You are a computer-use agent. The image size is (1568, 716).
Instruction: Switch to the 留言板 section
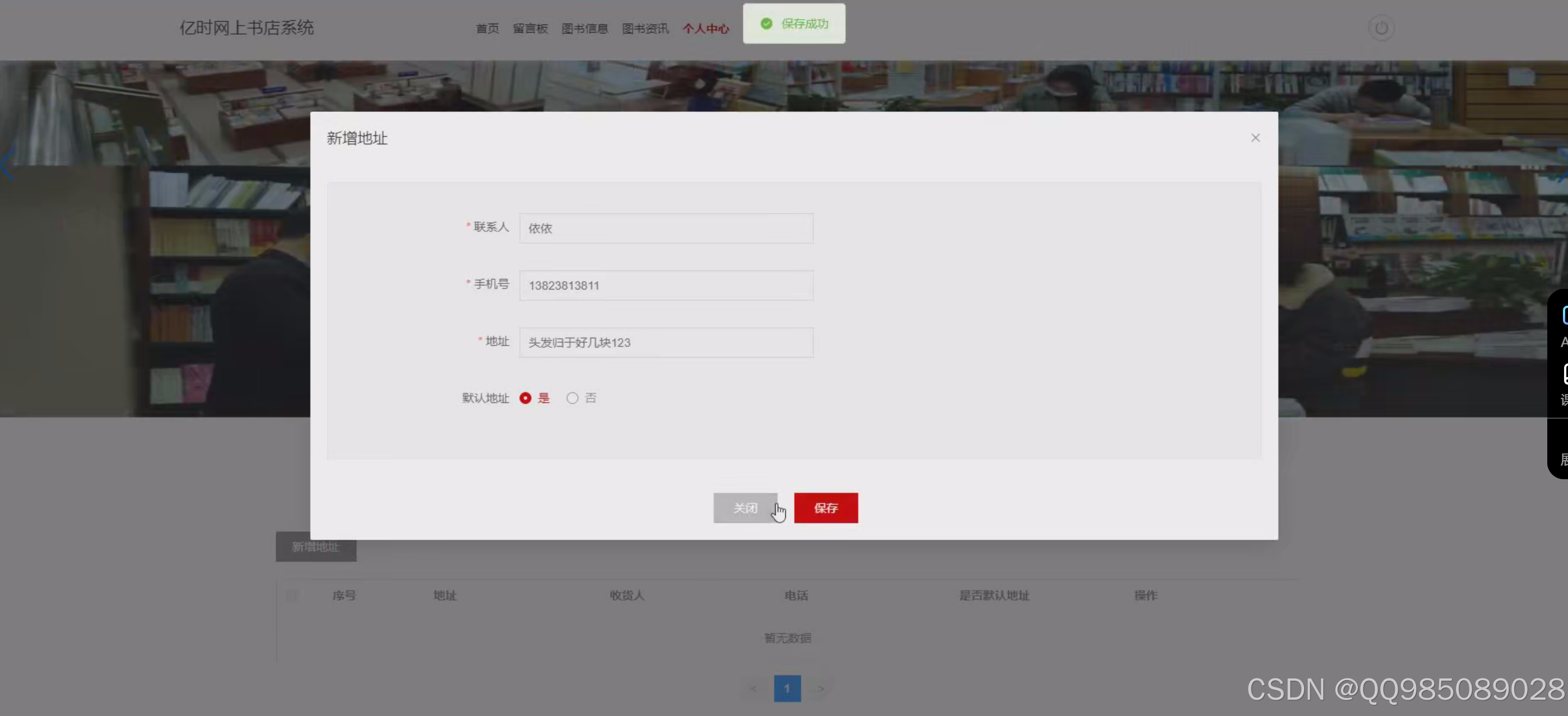coord(529,28)
